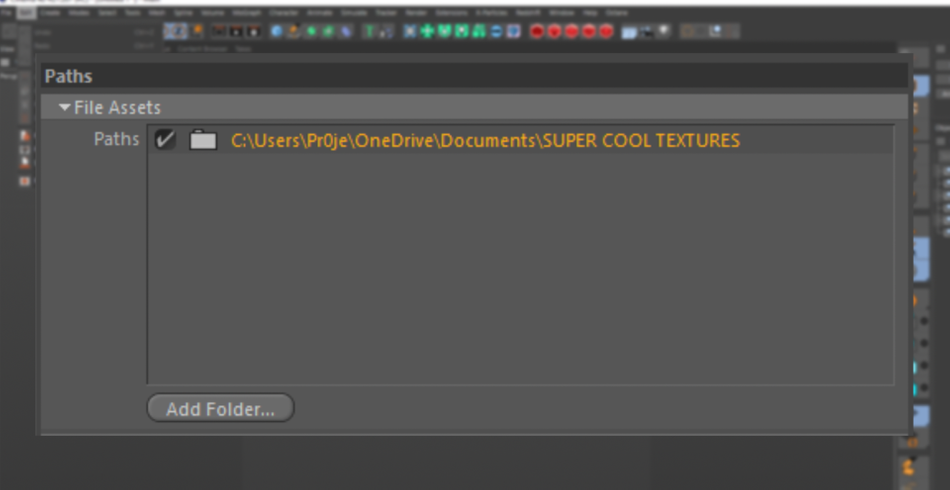Screen dimensions: 950x490
Task: Open the MoGraph menu
Action: coord(246,12)
